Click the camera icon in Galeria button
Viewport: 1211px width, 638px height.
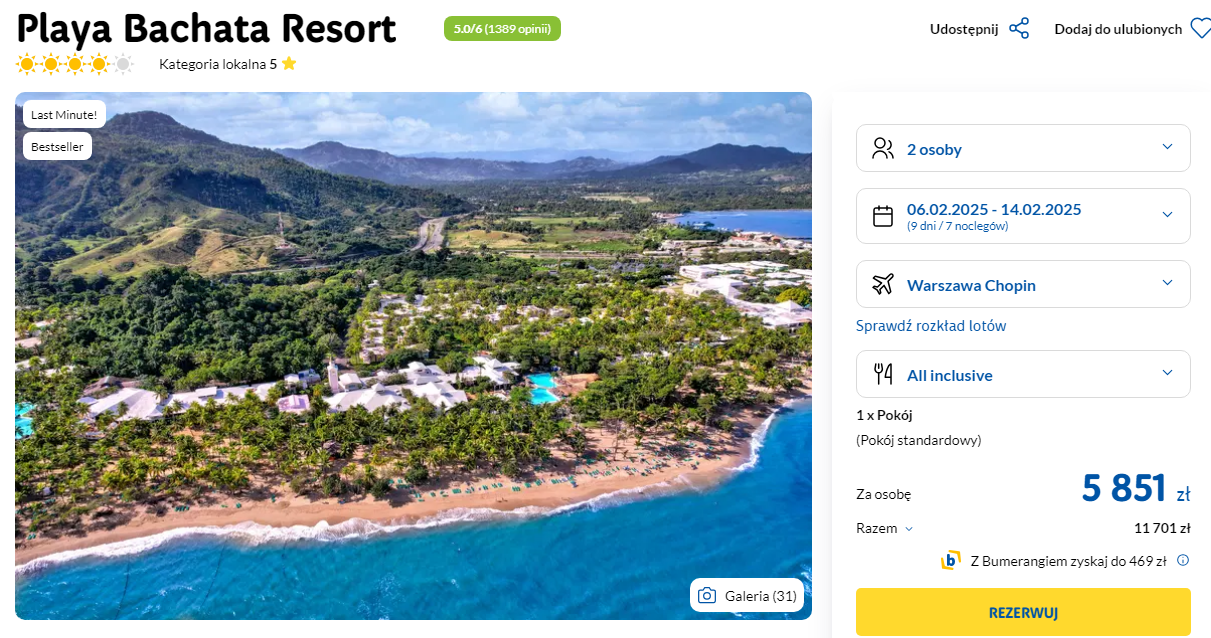pos(707,596)
